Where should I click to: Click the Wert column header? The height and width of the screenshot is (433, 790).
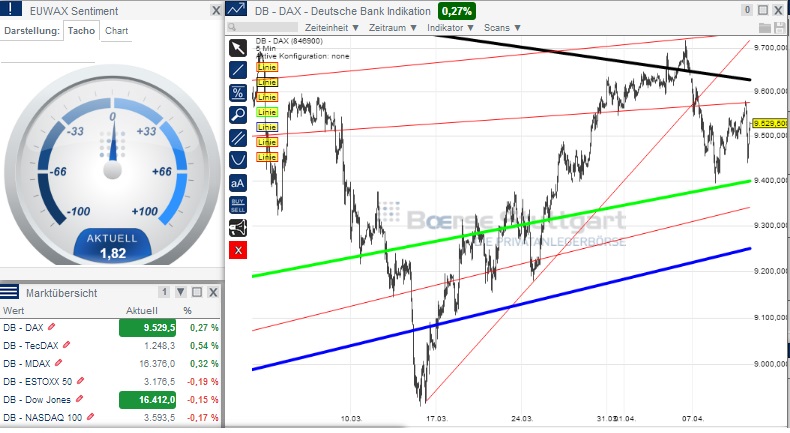13,311
